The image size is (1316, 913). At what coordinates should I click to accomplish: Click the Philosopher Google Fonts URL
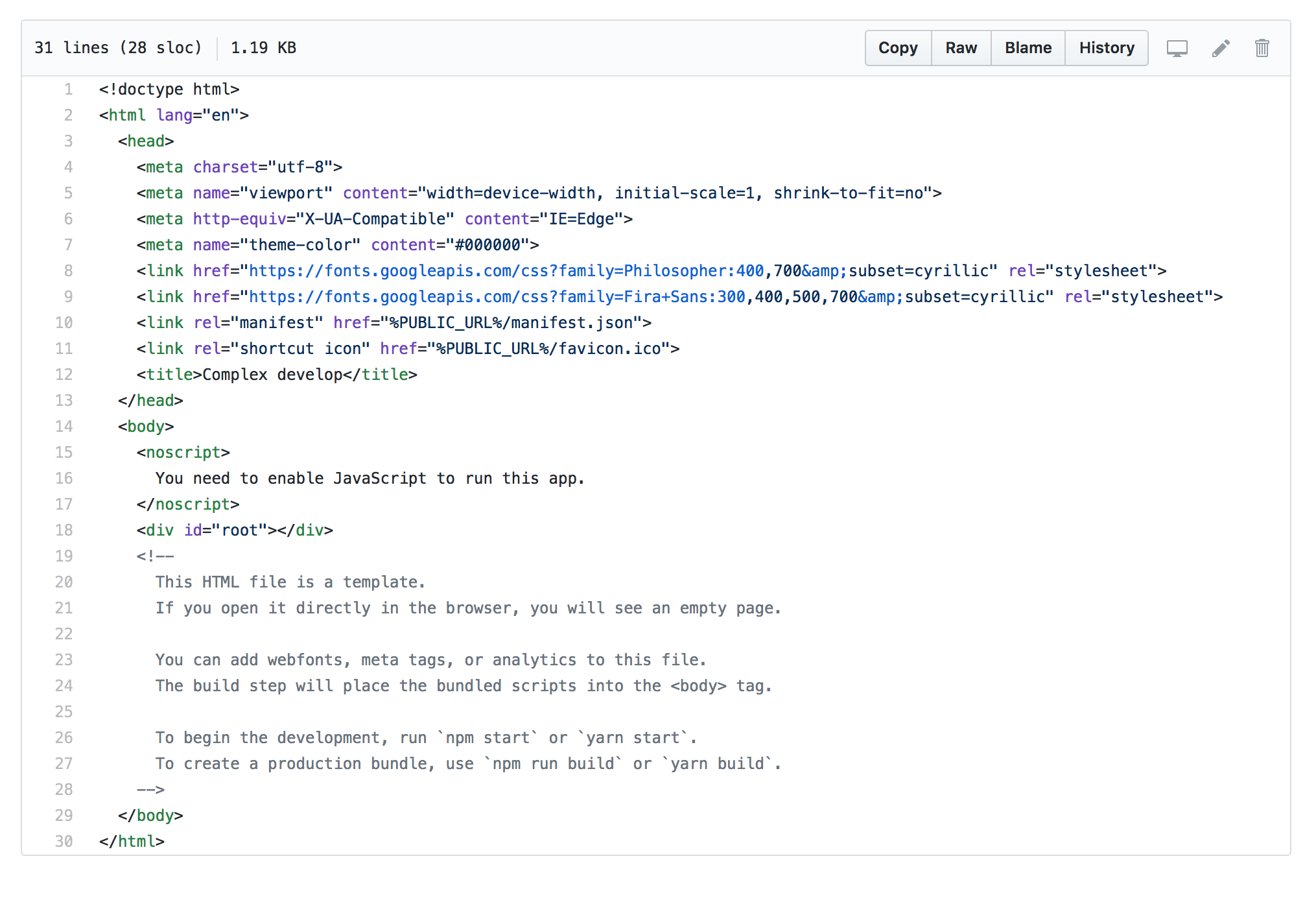(506, 271)
